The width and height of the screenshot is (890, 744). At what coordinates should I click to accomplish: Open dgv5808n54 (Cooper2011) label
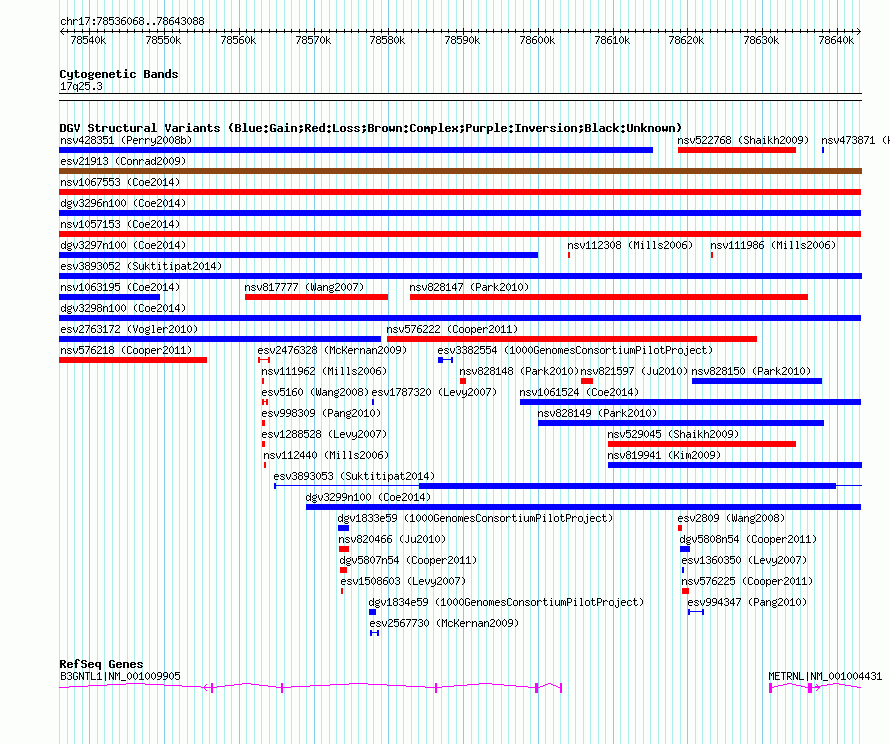tap(748, 539)
